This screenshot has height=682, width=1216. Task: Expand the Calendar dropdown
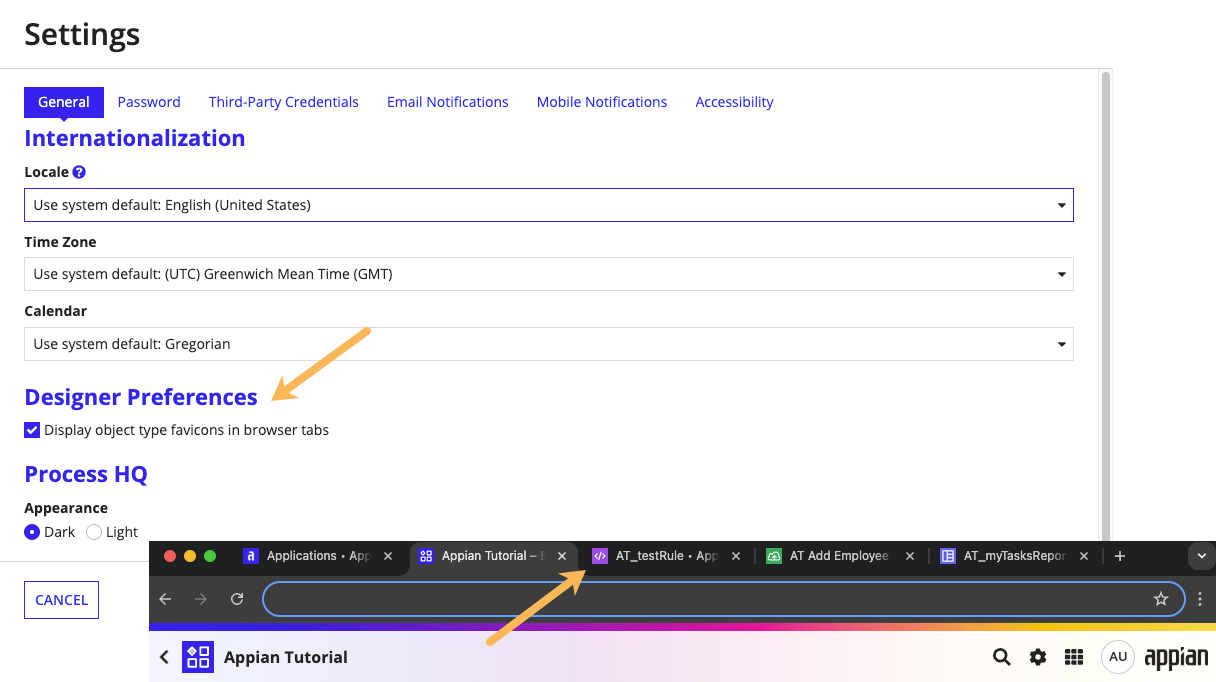pyautogui.click(x=549, y=344)
